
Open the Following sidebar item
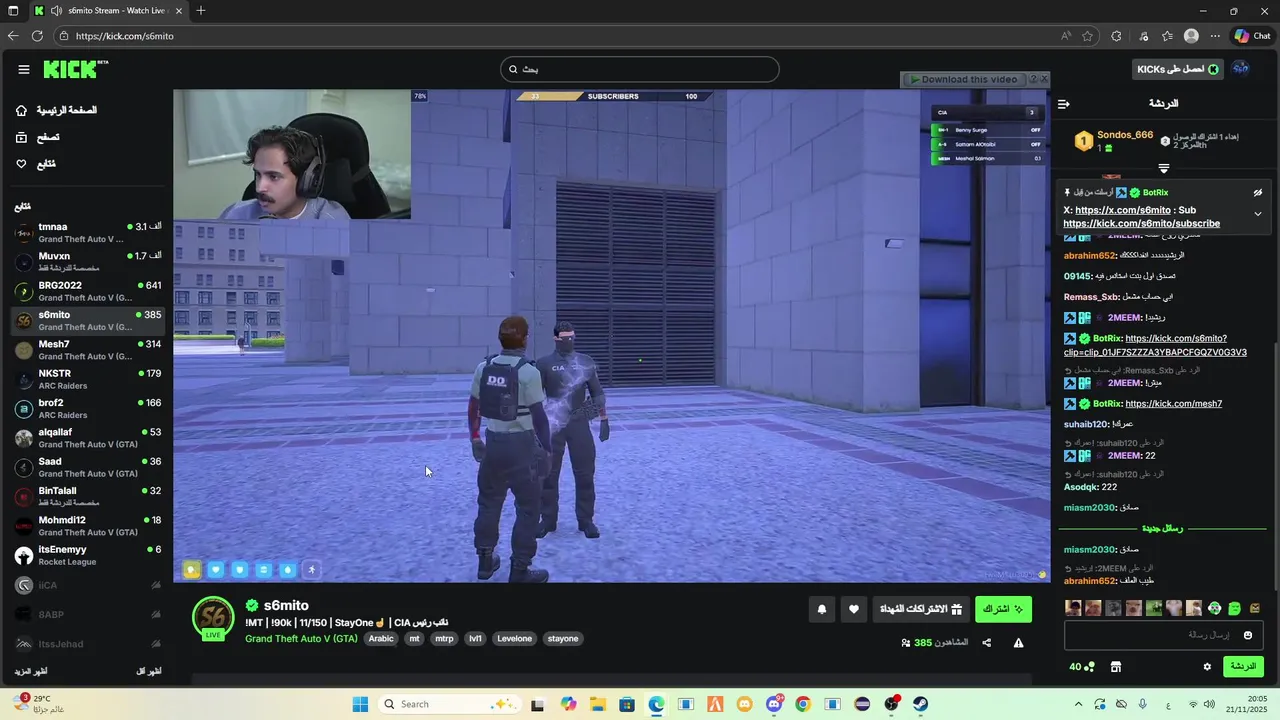36,164
